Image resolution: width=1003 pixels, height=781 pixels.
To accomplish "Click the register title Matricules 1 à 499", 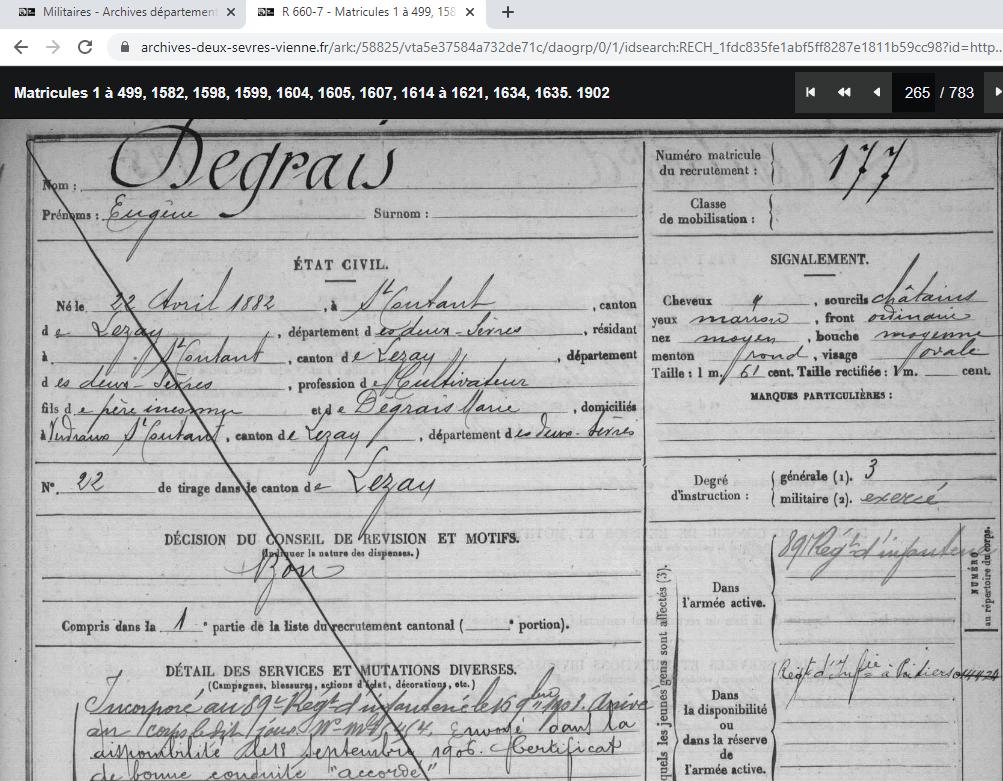I will tap(312, 93).
